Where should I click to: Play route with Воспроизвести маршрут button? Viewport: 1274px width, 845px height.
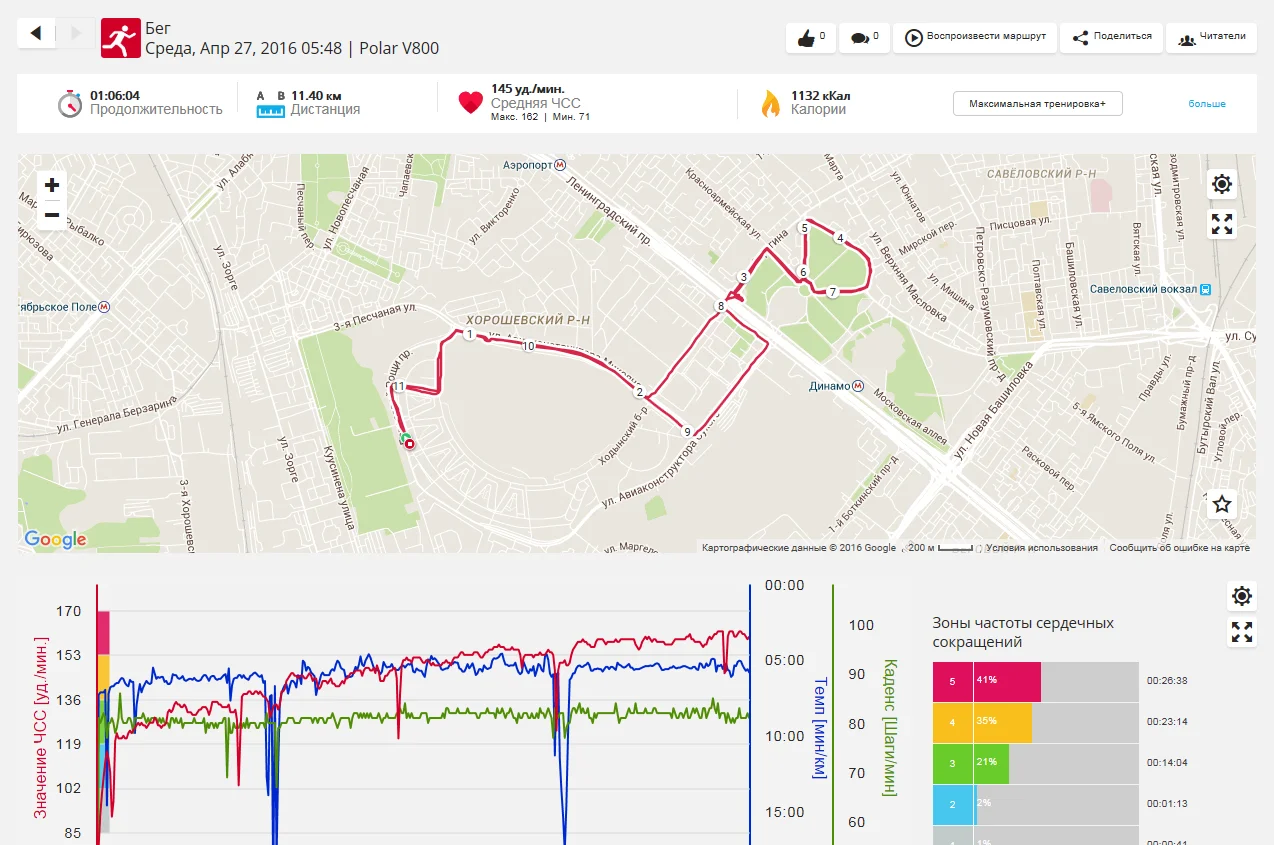point(975,37)
